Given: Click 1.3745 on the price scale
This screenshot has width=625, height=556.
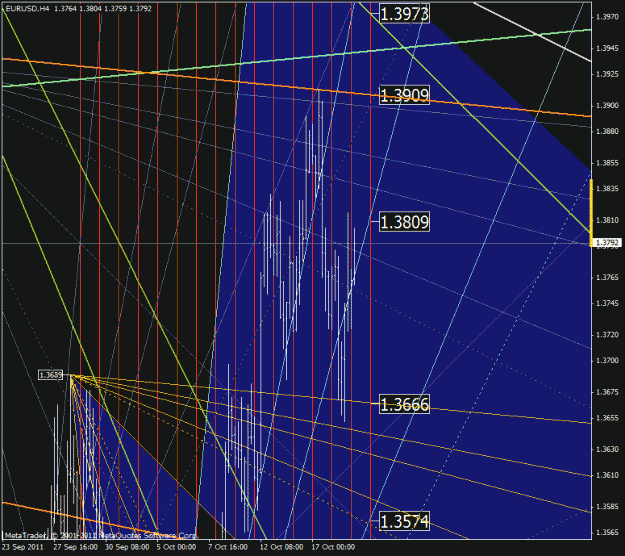Looking at the screenshot, I should pos(607,303).
